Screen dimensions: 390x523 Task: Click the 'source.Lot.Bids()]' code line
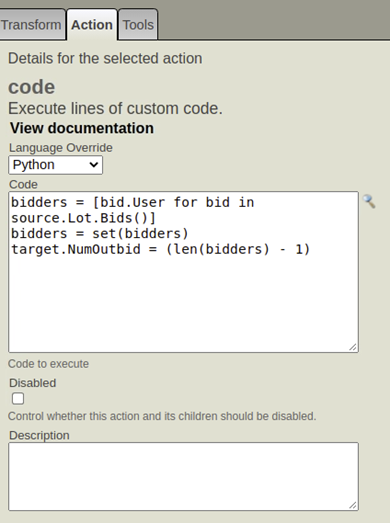point(83,218)
